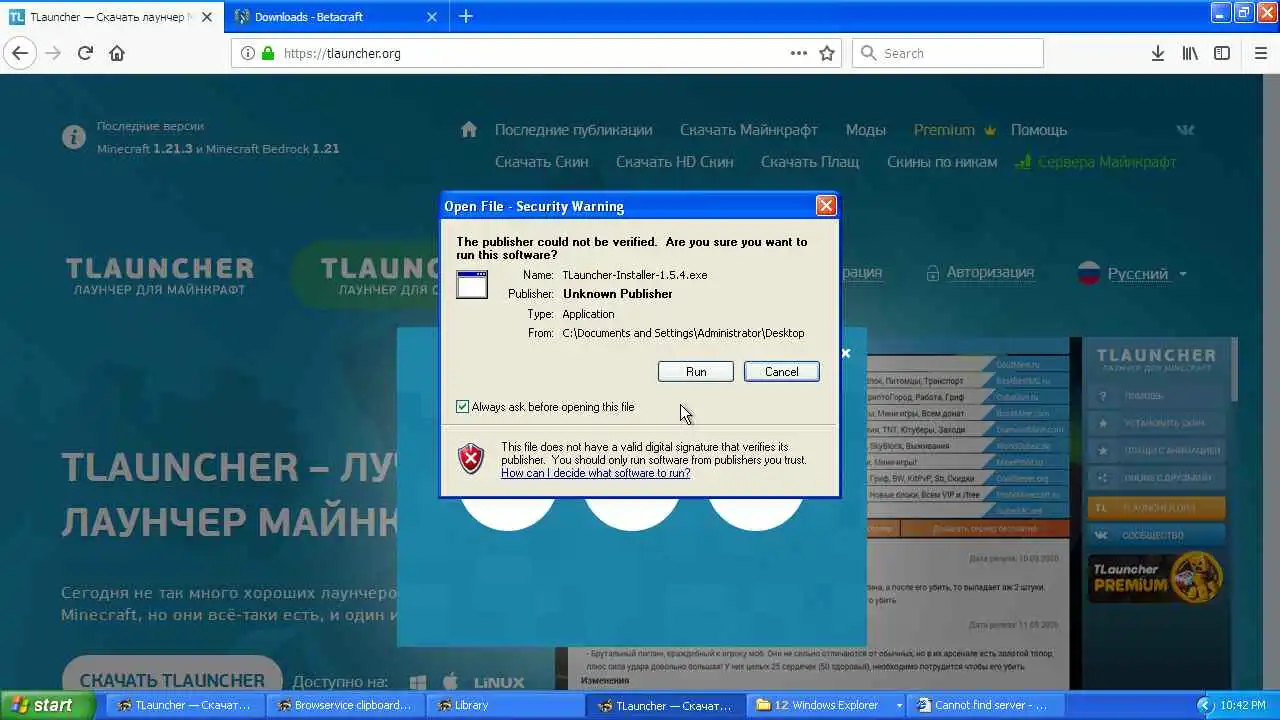Expand hidden tray icons arrow
This screenshot has width=1280, height=720.
point(1204,706)
